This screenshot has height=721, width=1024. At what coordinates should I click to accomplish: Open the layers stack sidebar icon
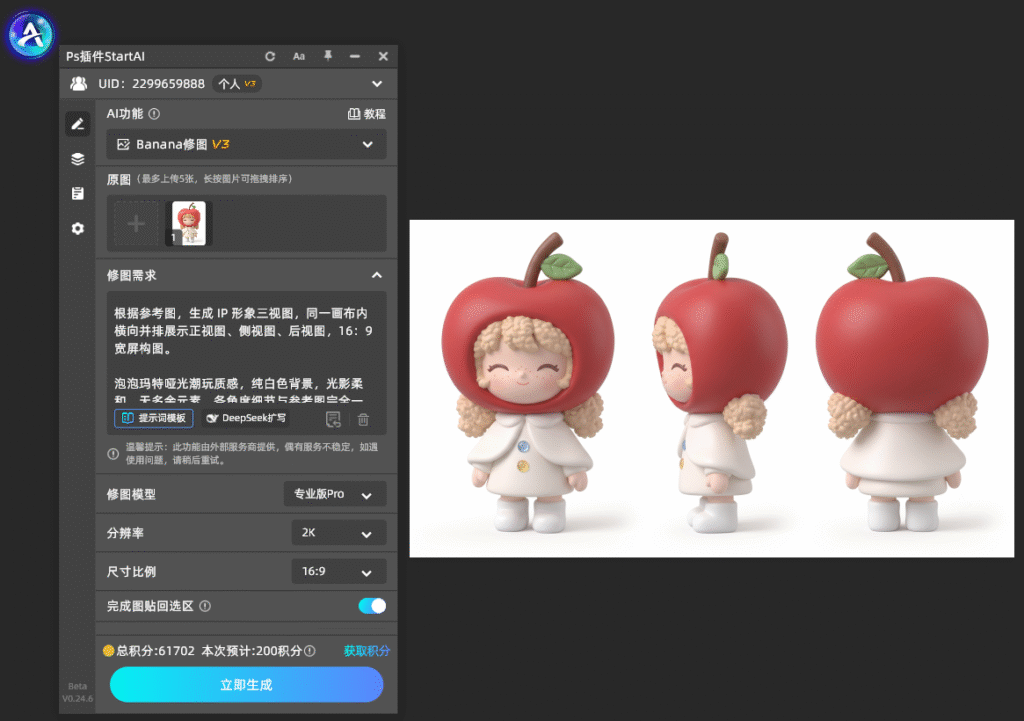tap(78, 159)
